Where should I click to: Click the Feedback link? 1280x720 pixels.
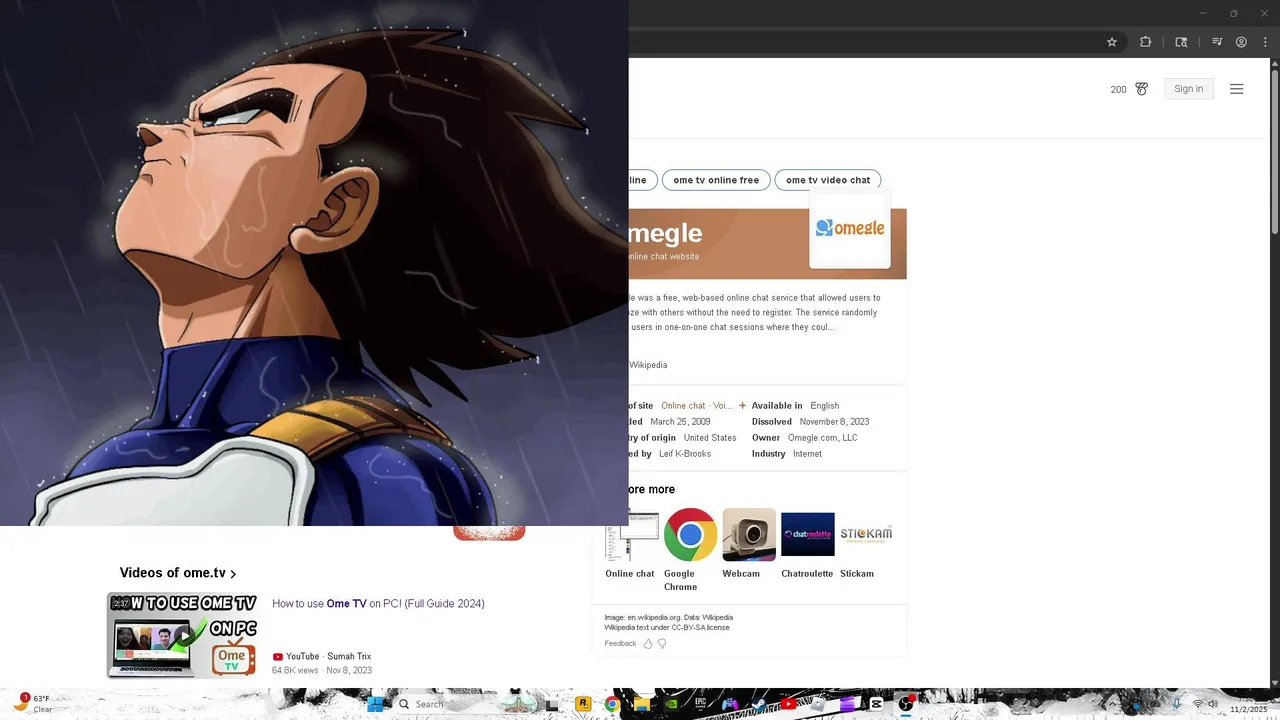click(x=620, y=644)
